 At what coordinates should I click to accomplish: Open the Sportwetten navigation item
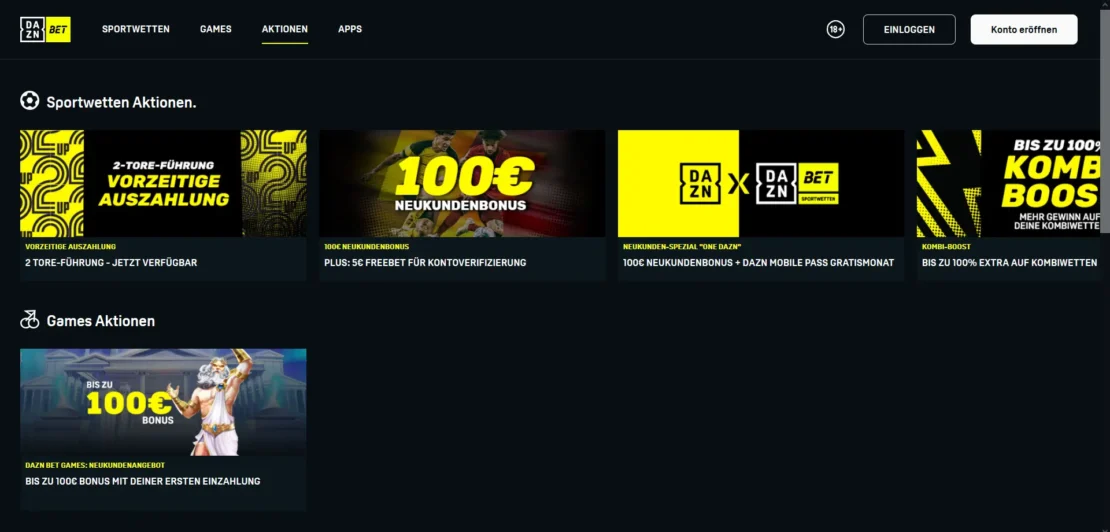[x=136, y=29]
